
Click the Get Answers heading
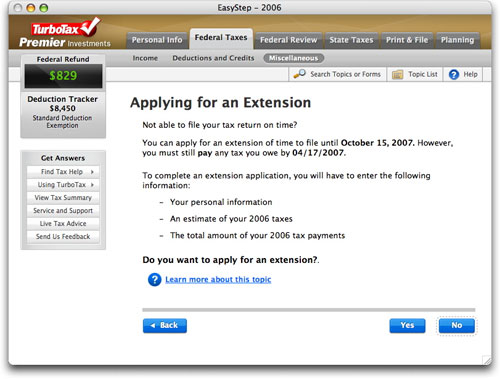[x=63, y=158]
